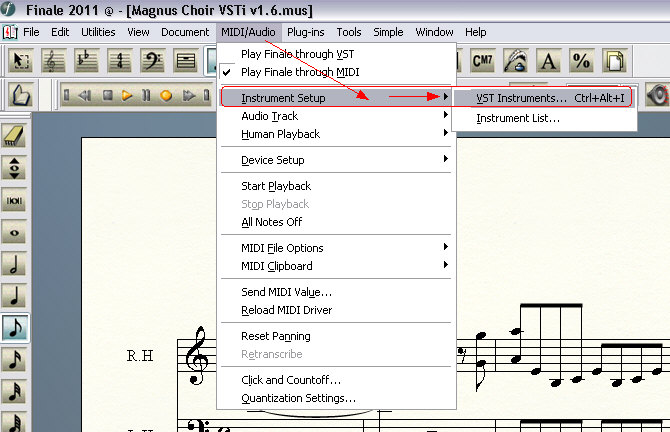Select the half note duration
The width and height of the screenshot is (670, 432).
[x=14, y=264]
